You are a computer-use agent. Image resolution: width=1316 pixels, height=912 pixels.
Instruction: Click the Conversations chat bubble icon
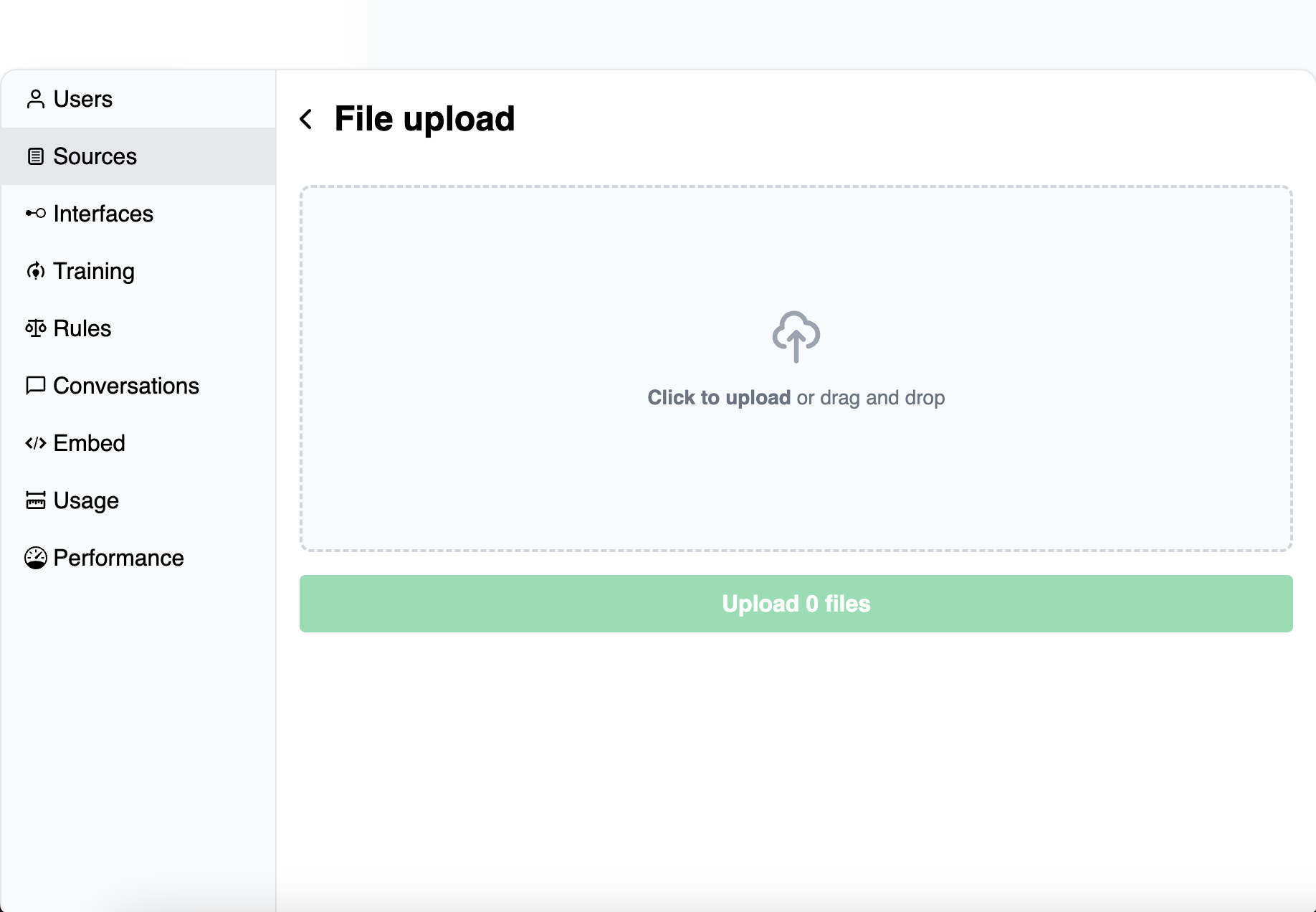tap(35, 386)
